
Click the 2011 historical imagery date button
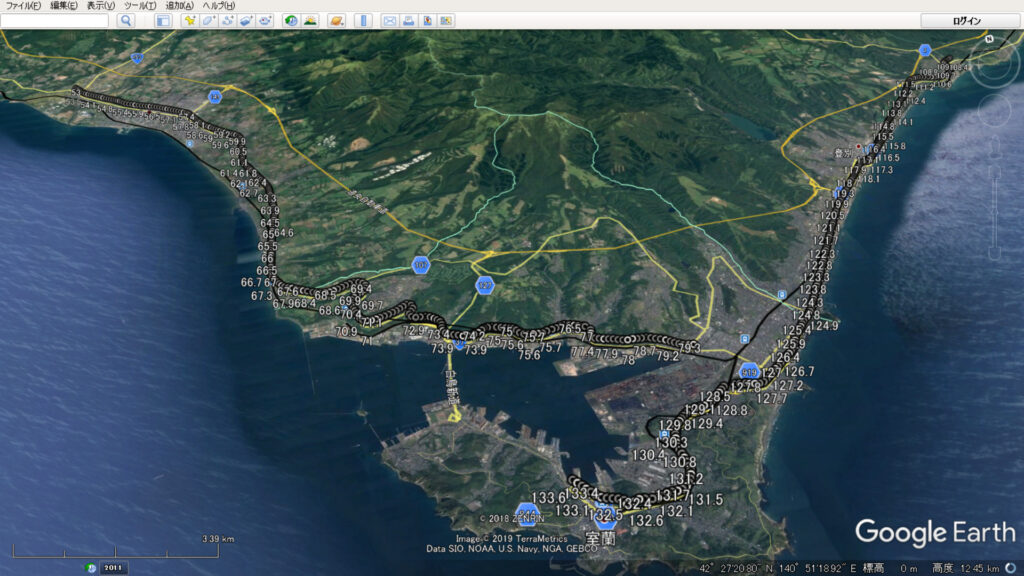tap(113, 568)
